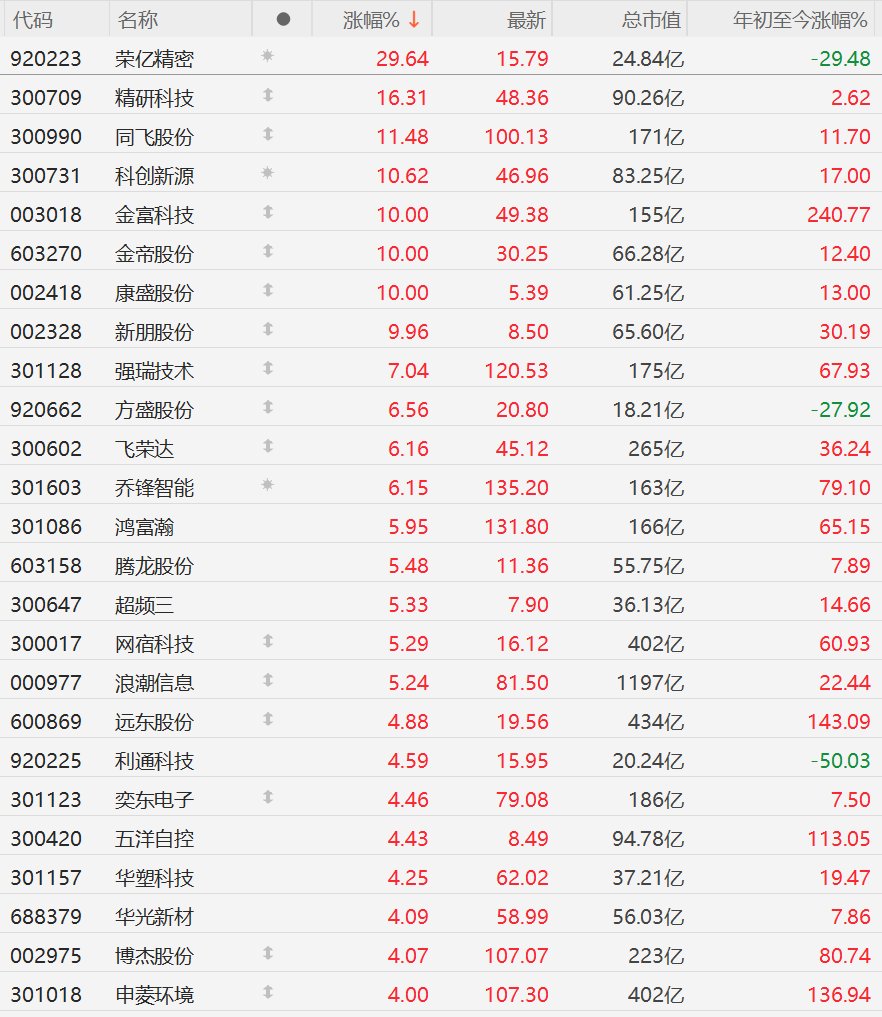Click the burst marker icon for 乔锋智能
The image size is (882, 1017).
(267, 485)
